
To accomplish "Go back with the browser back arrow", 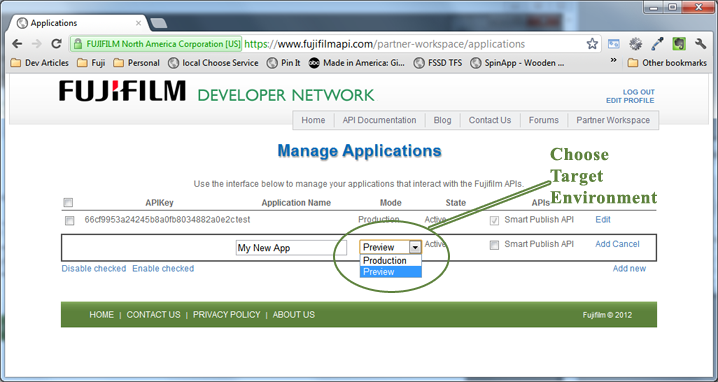I will coord(17,44).
